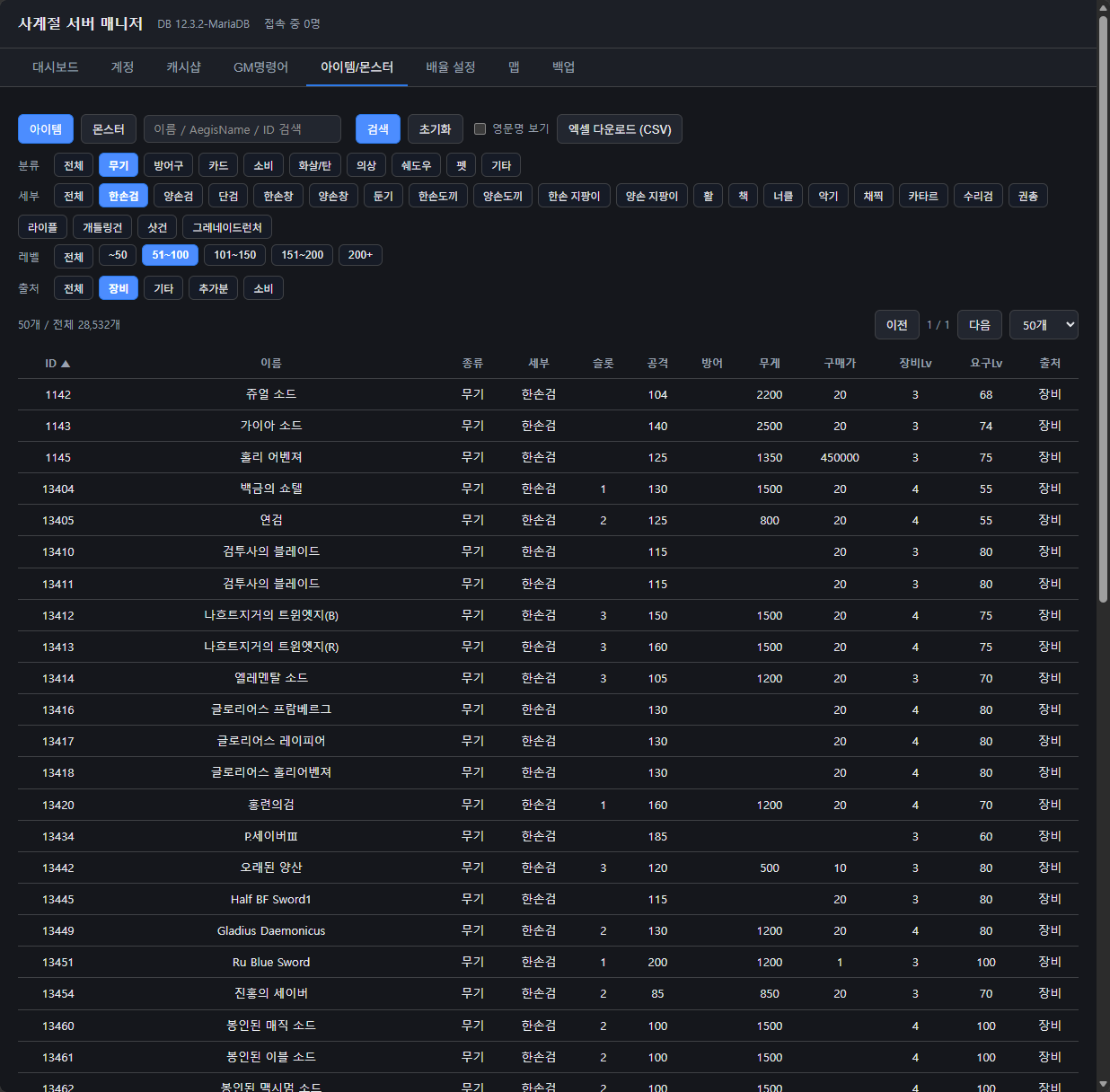Open the GM명령어 tab
This screenshot has height=1092, width=1110.
tap(260, 67)
